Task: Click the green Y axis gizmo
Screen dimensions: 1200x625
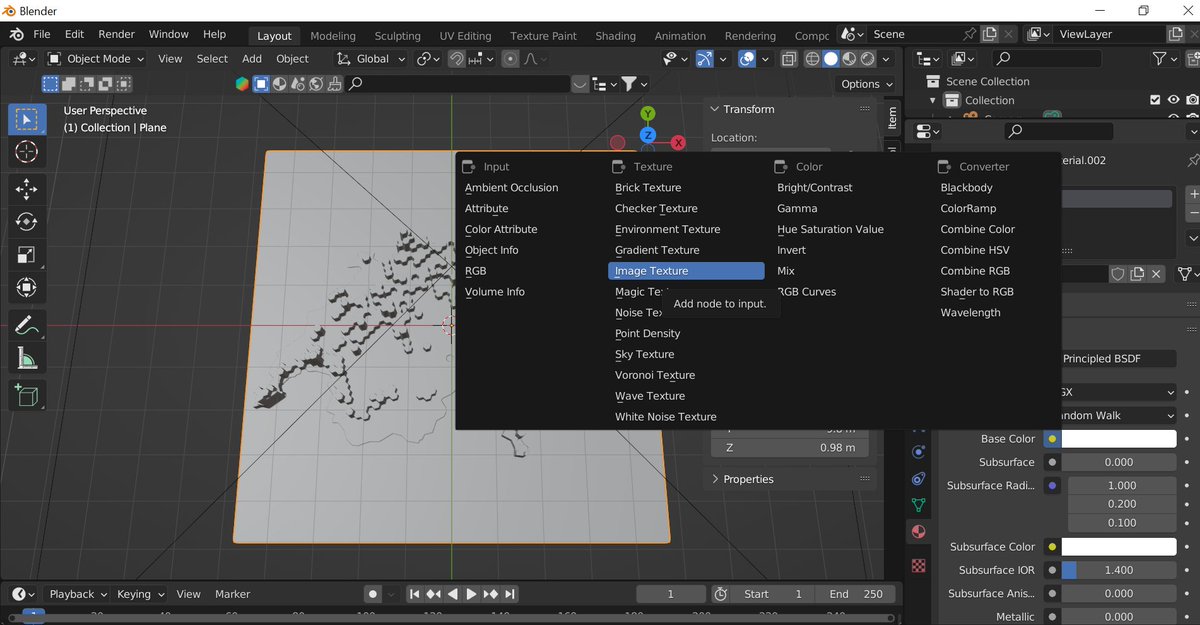Action: tap(648, 114)
